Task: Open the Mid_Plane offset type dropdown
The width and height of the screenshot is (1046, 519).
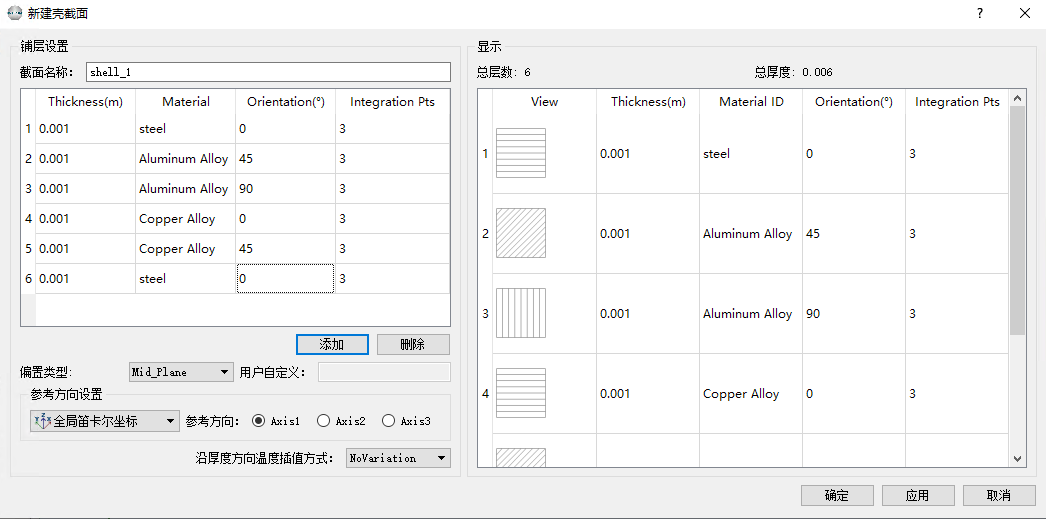Action: pos(180,372)
